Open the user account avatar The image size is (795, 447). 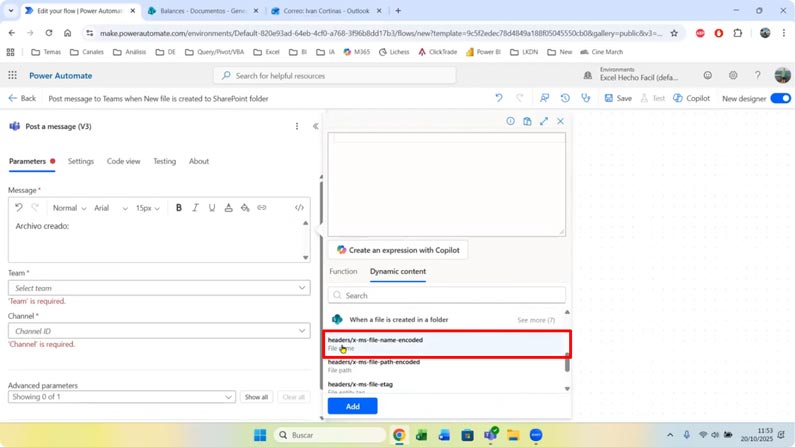click(x=782, y=76)
